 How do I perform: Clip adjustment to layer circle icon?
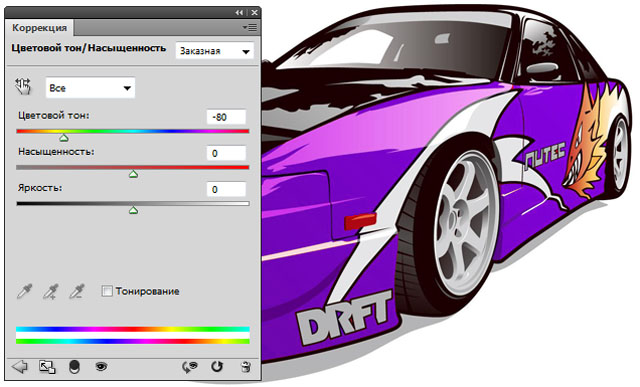(74, 367)
